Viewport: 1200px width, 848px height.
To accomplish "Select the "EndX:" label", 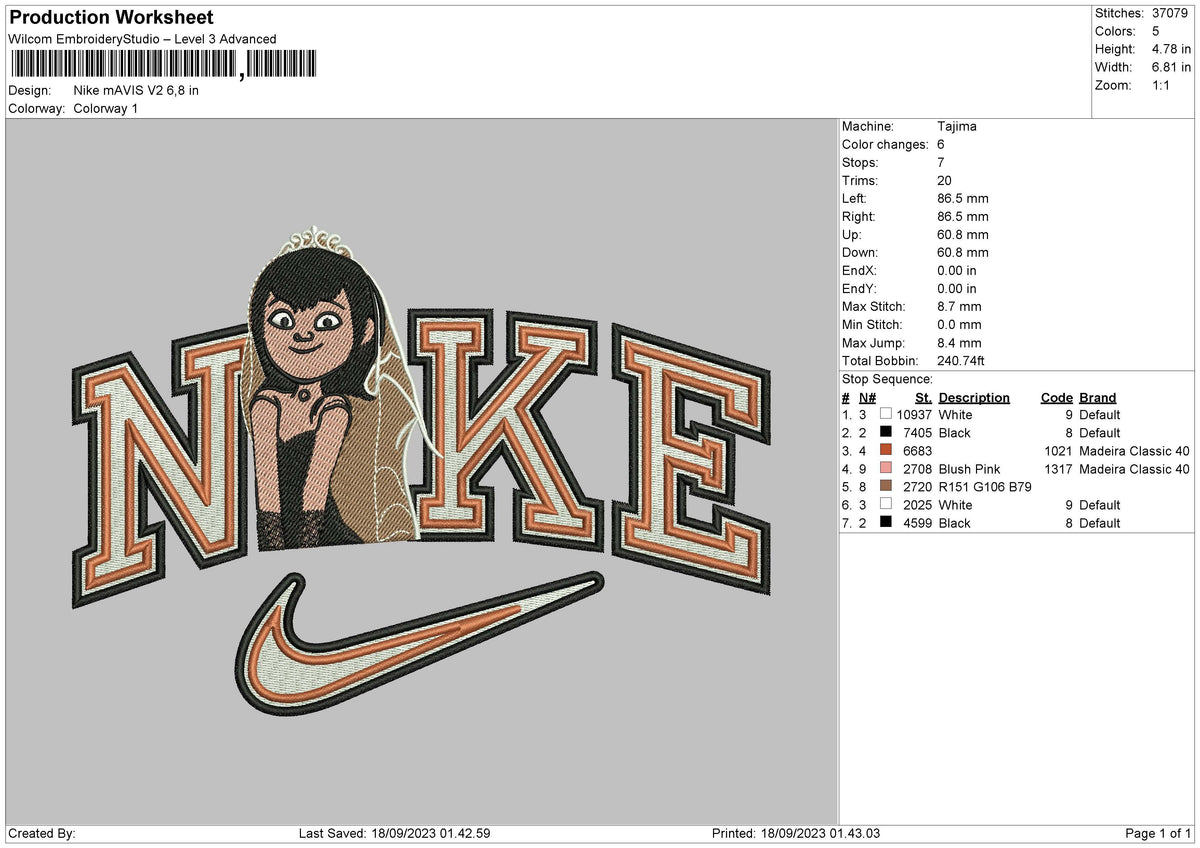I will [x=860, y=270].
